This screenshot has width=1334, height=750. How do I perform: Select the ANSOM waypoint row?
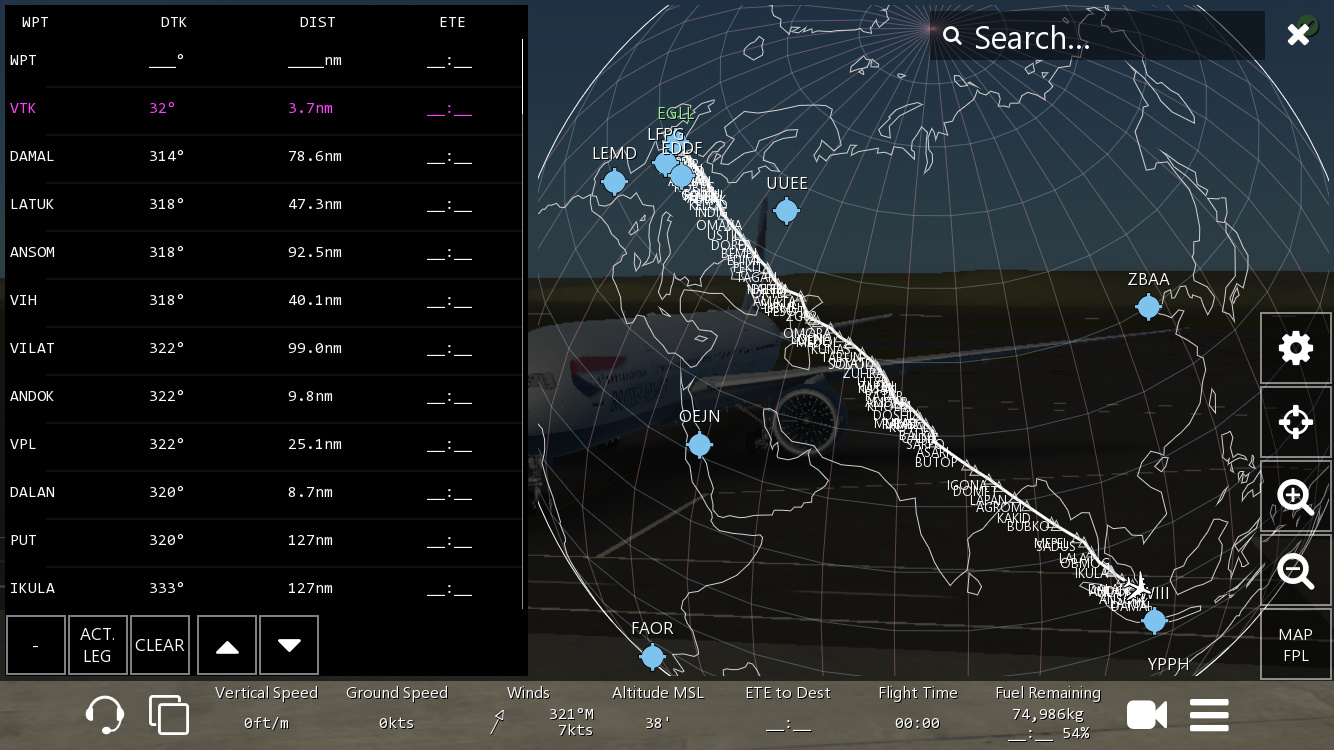(264, 252)
